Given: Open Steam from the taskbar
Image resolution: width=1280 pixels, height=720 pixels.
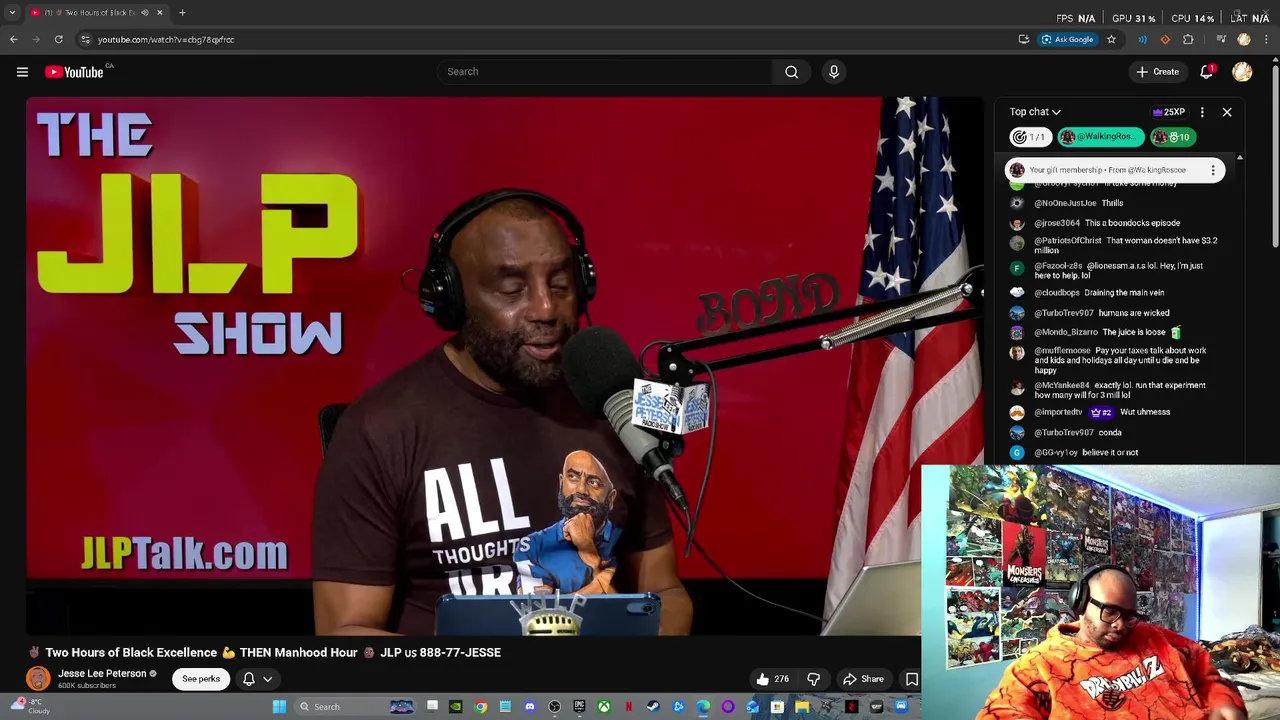Looking at the screenshot, I should pyautogui.click(x=653, y=707).
